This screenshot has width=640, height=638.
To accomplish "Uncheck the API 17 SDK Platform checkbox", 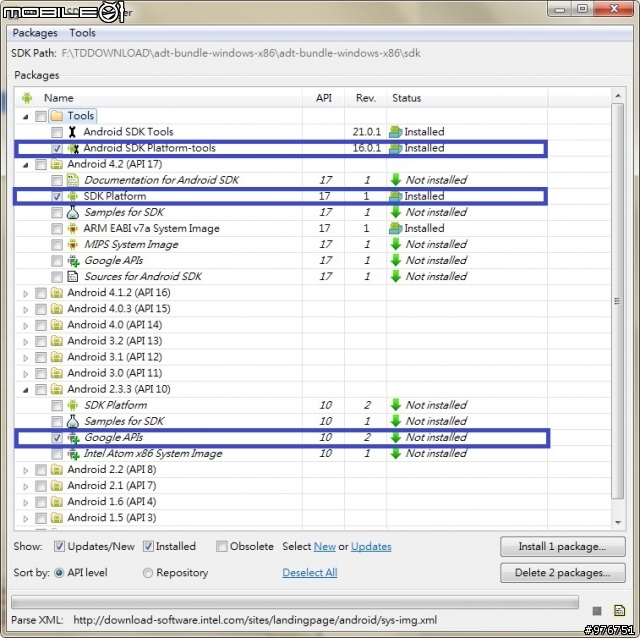I will pos(57,197).
